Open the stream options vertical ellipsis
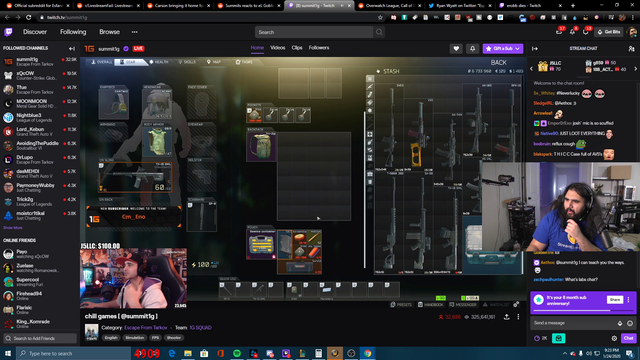 coord(518,317)
